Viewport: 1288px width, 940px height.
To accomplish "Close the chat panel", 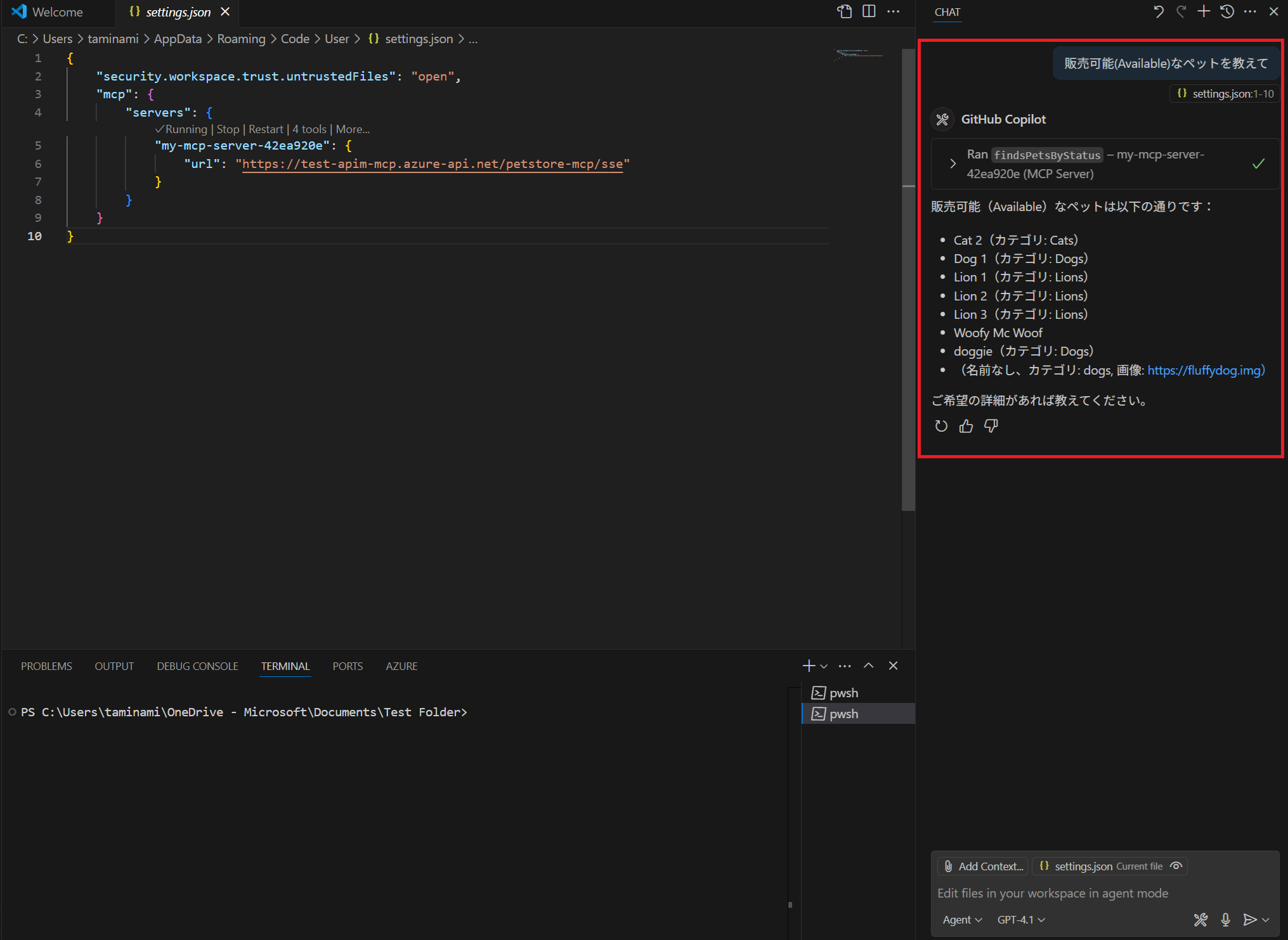I will (1273, 11).
